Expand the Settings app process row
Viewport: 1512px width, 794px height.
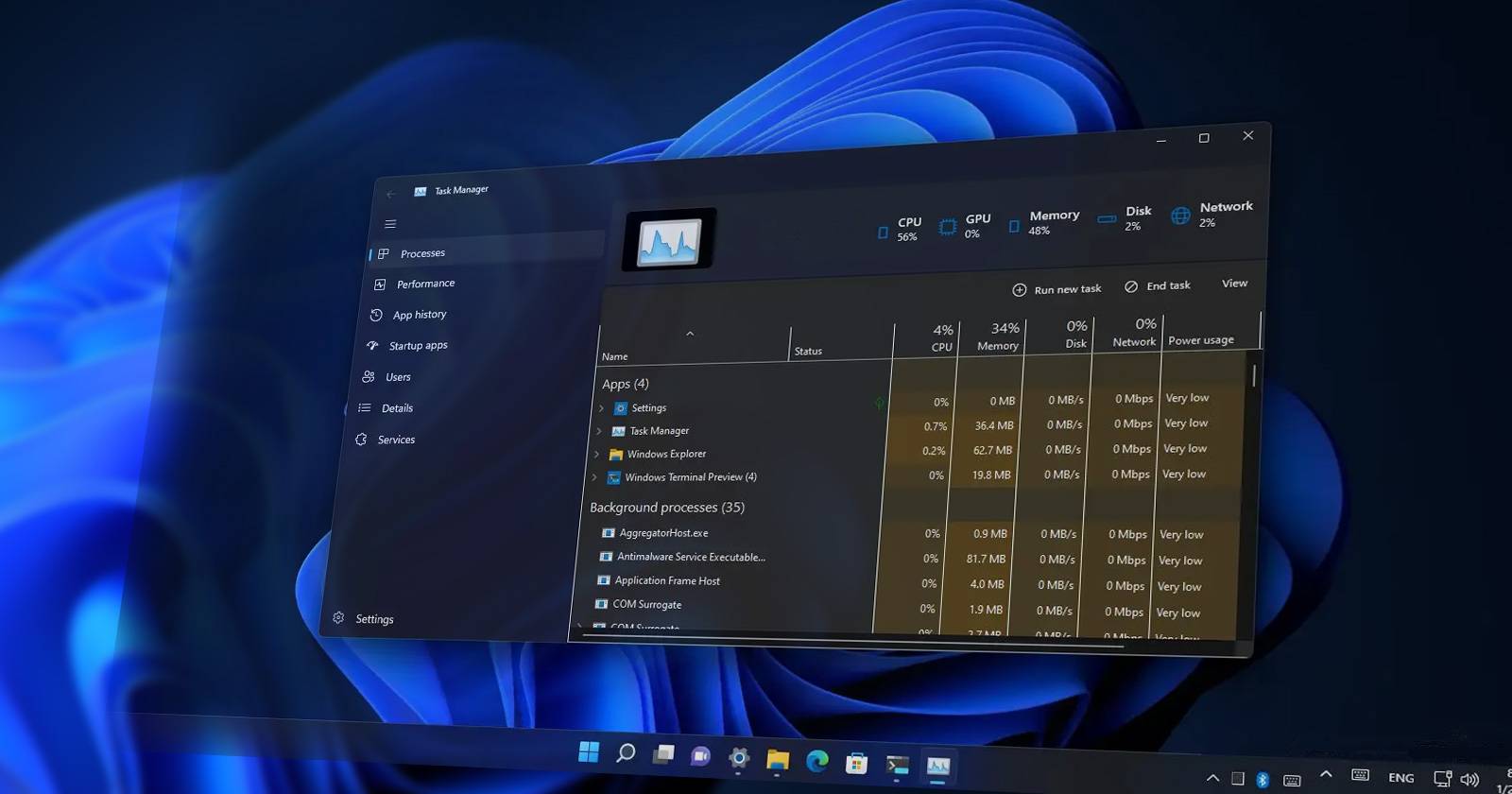point(601,408)
